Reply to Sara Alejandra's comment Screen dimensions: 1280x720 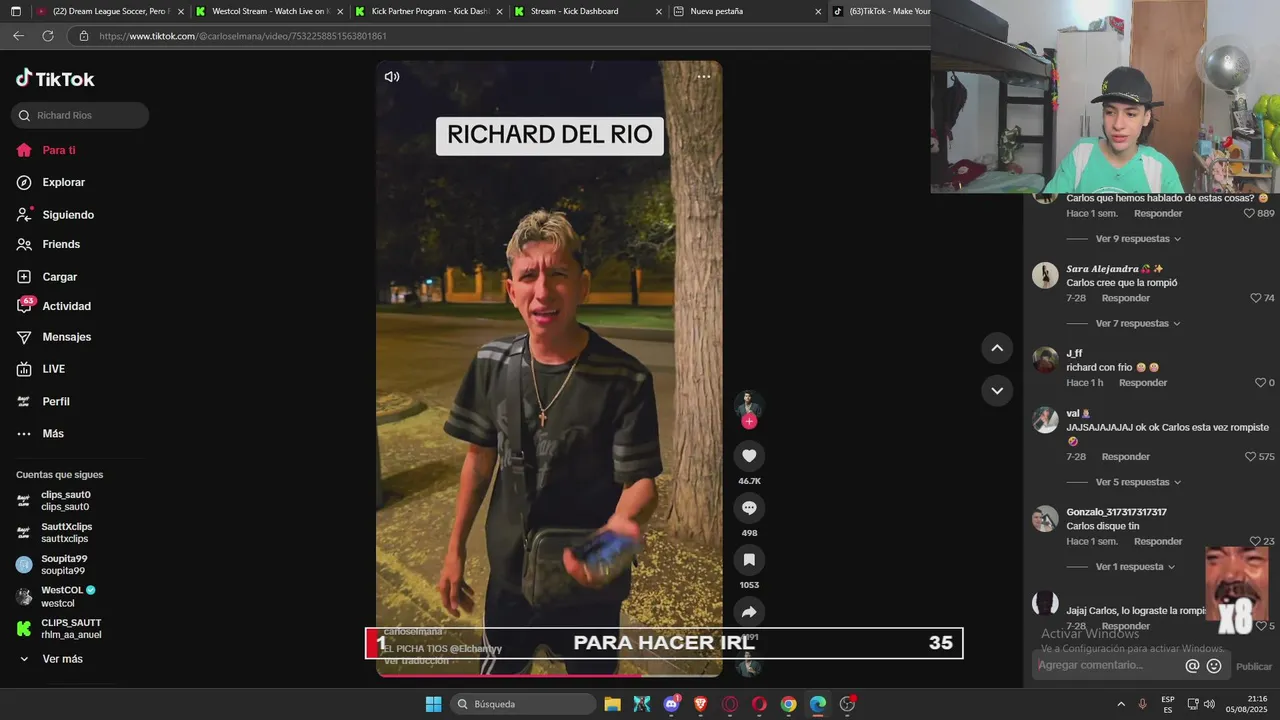[1126, 298]
